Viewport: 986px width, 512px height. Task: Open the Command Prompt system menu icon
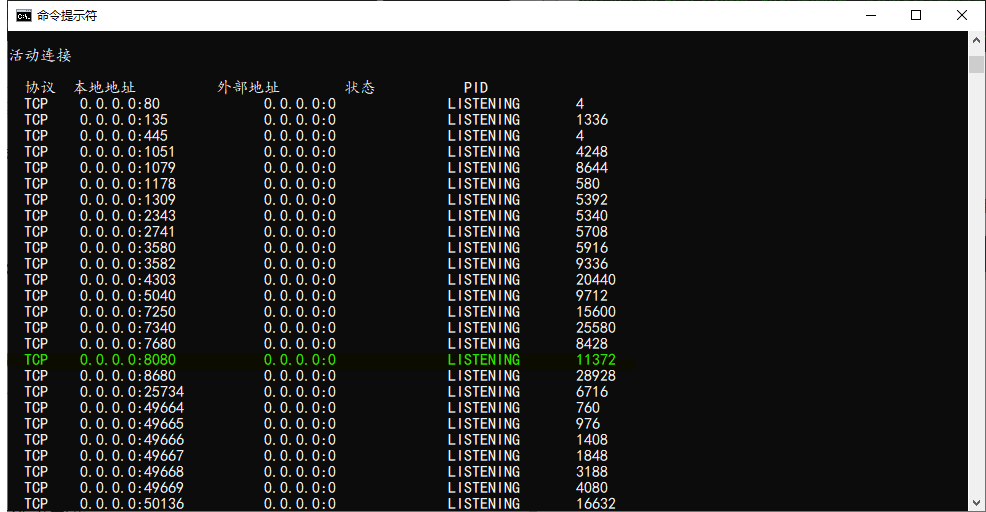pyautogui.click(x=23, y=16)
